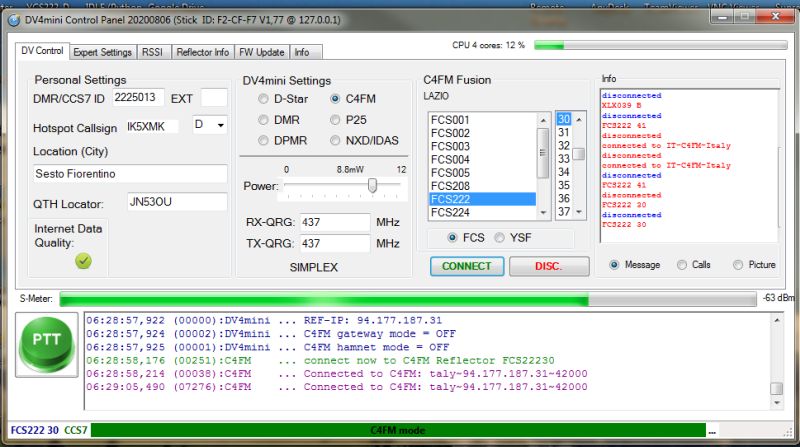Click the FCS222 30 status bar text
The image size is (800, 447).
(35, 430)
